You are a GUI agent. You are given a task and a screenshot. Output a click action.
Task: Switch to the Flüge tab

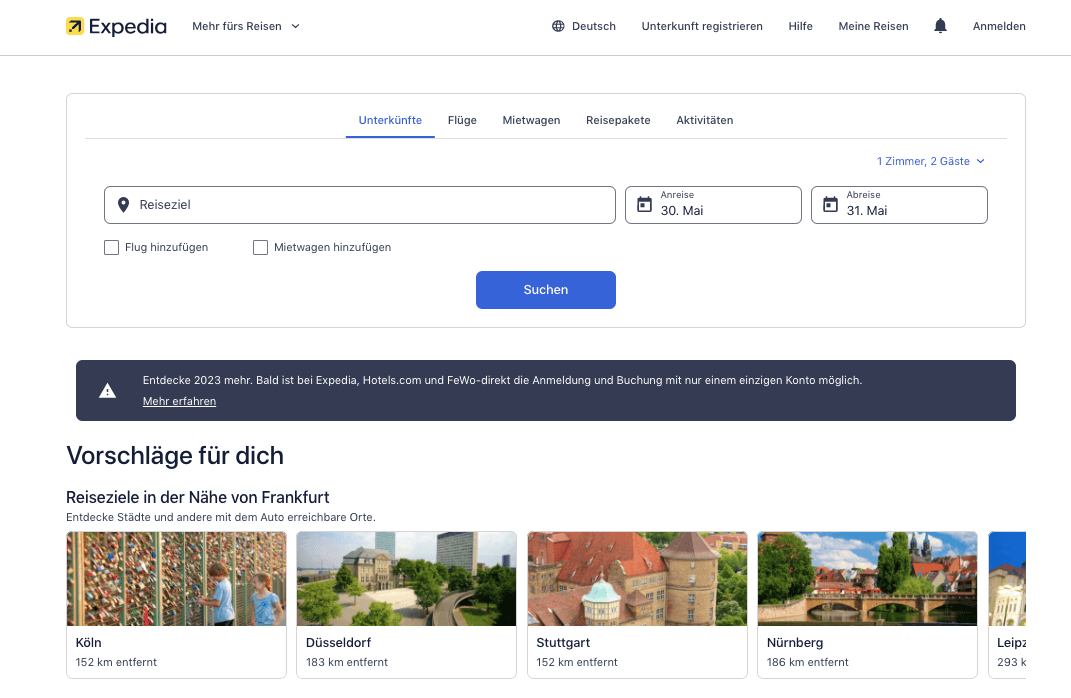coord(462,120)
